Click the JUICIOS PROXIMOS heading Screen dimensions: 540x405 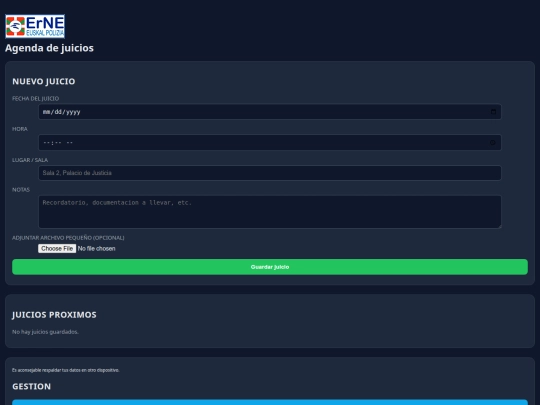coord(54,315)
